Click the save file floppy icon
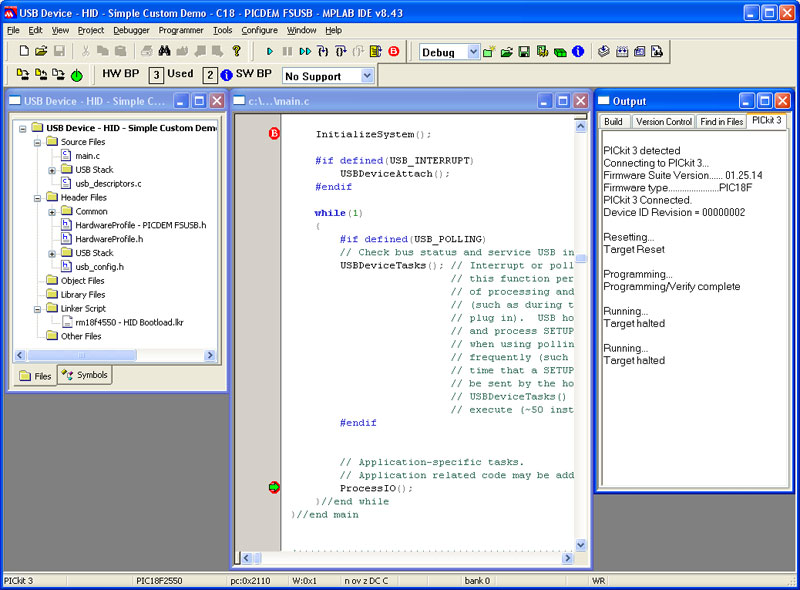This screenshot has width=800, height=590. pos(59,51)
